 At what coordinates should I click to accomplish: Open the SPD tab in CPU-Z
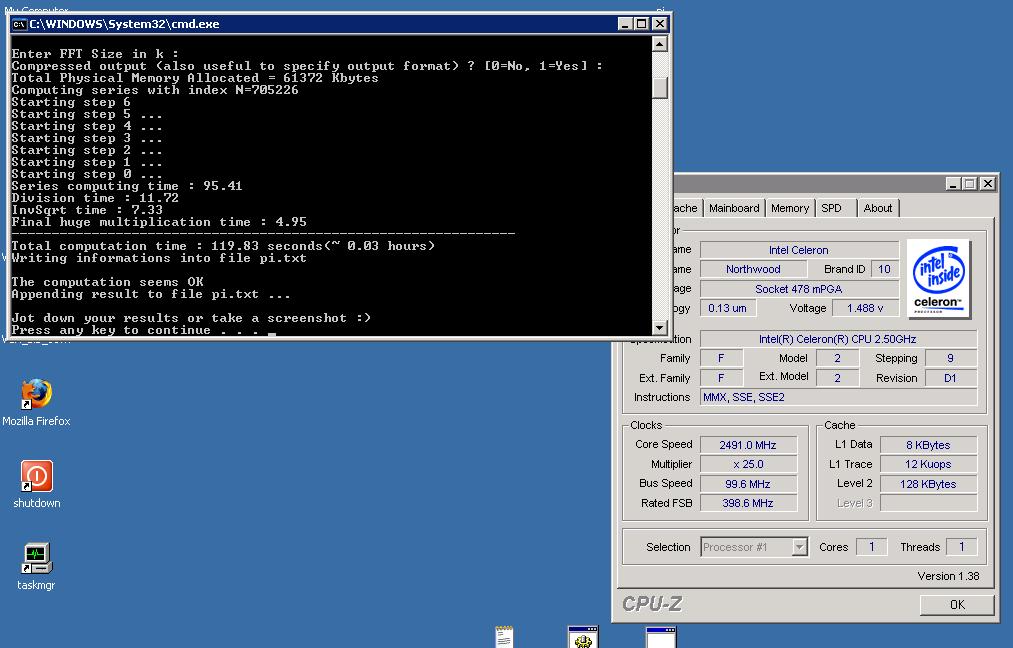[x=831, y=208]
